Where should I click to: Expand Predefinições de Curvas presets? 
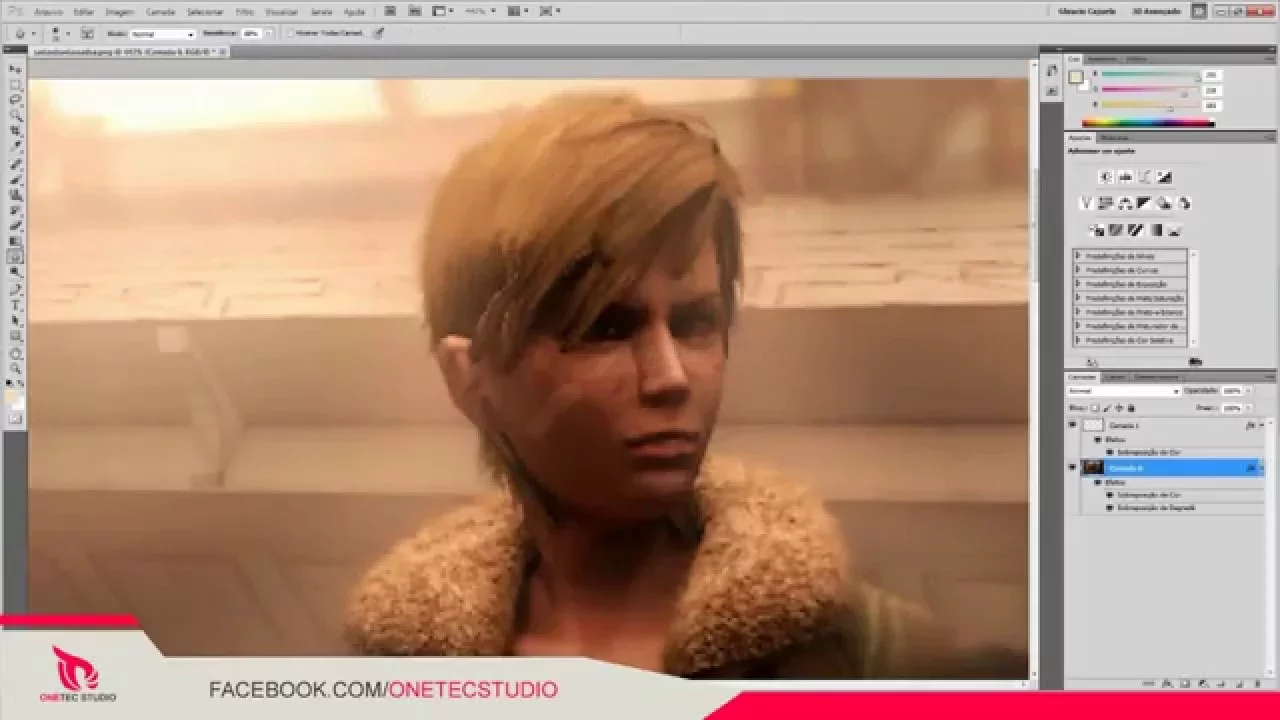coord(1079,270)
